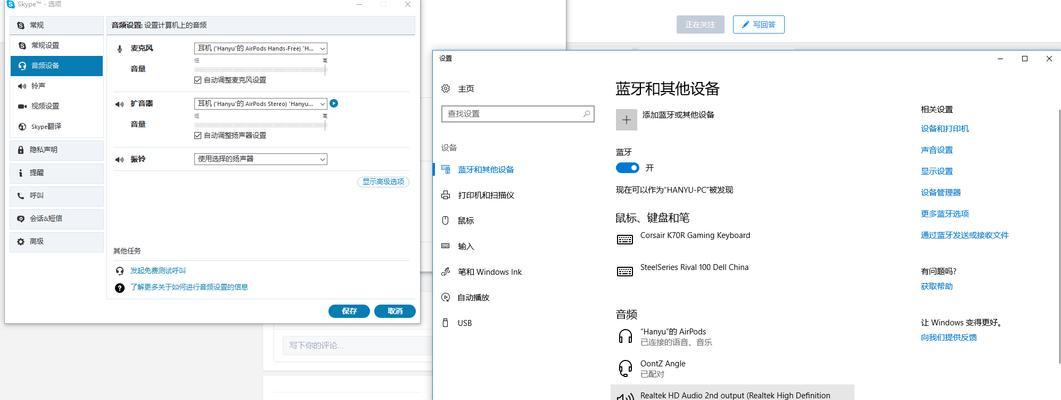Image resolution: width=1061 pixels, height=400 pixels.
Task: Select Realtek HD Audio 2nd output device
Action: 734,393
